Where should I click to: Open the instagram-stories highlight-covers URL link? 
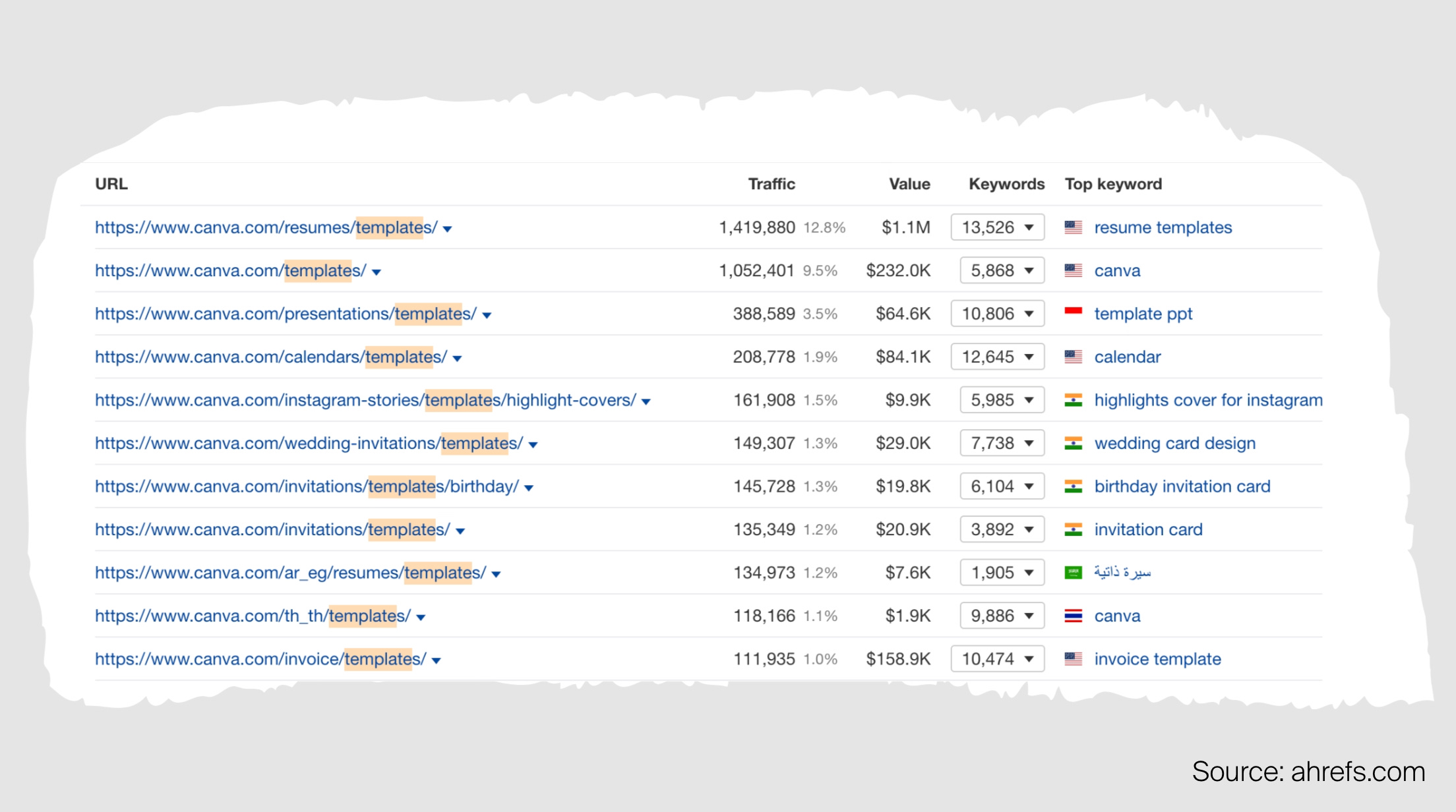click(365, 400)
